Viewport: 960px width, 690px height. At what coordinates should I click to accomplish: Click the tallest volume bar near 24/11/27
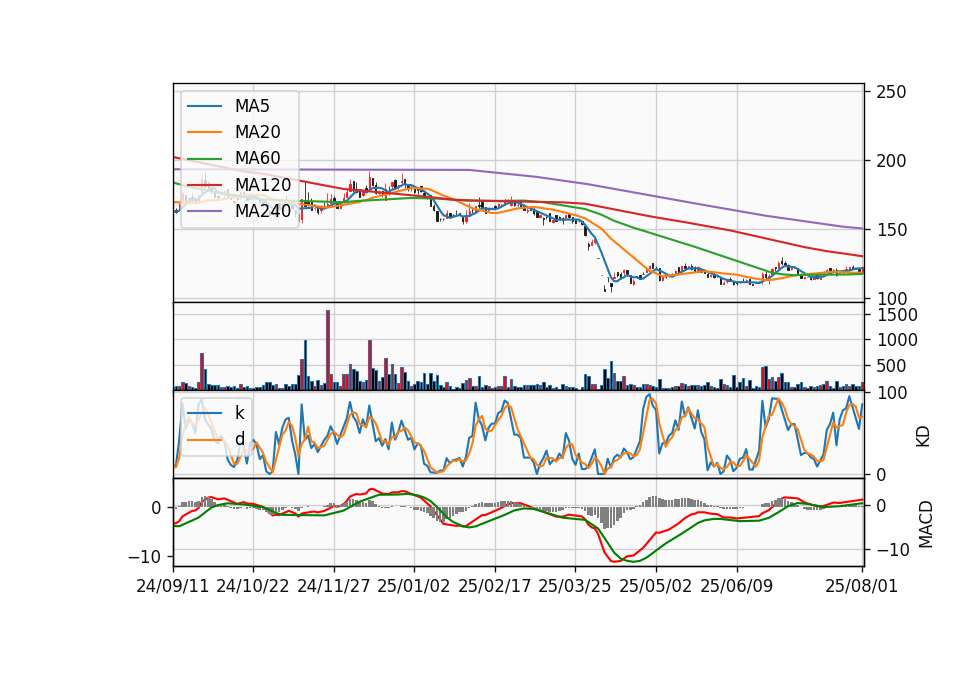click(x=328, y=350)
